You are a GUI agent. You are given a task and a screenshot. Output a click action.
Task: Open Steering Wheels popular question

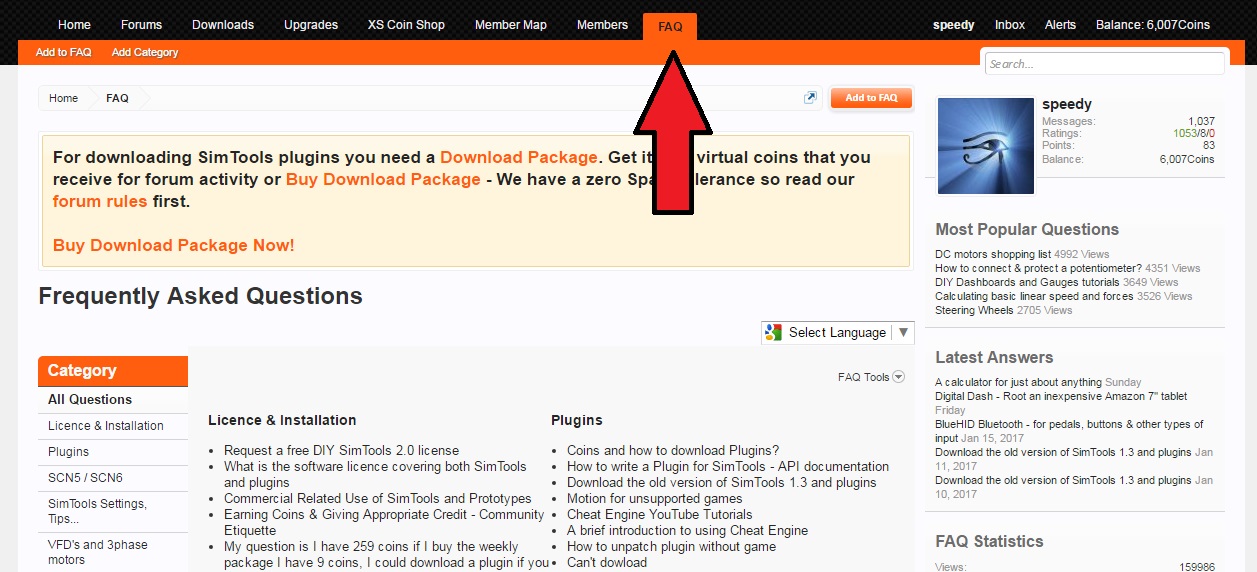[x=974, y=310]
